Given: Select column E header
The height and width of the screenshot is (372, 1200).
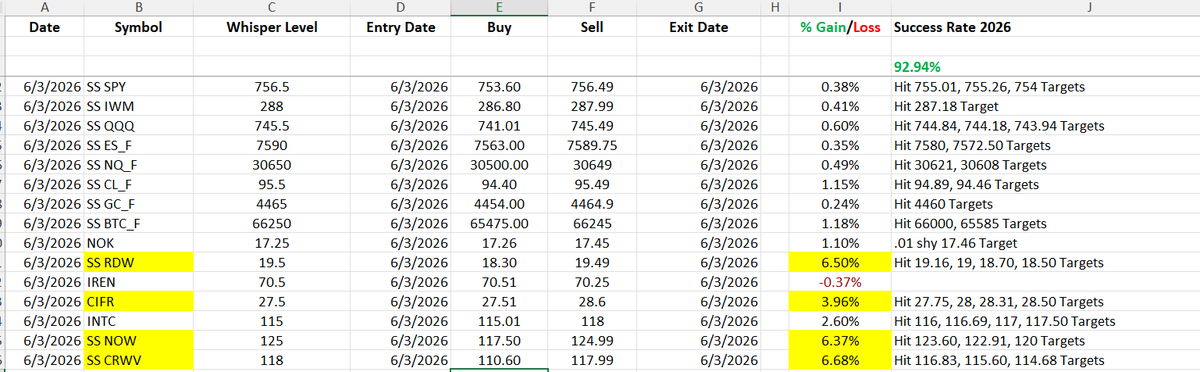Looking at the screenshot, I should (498, 7).
